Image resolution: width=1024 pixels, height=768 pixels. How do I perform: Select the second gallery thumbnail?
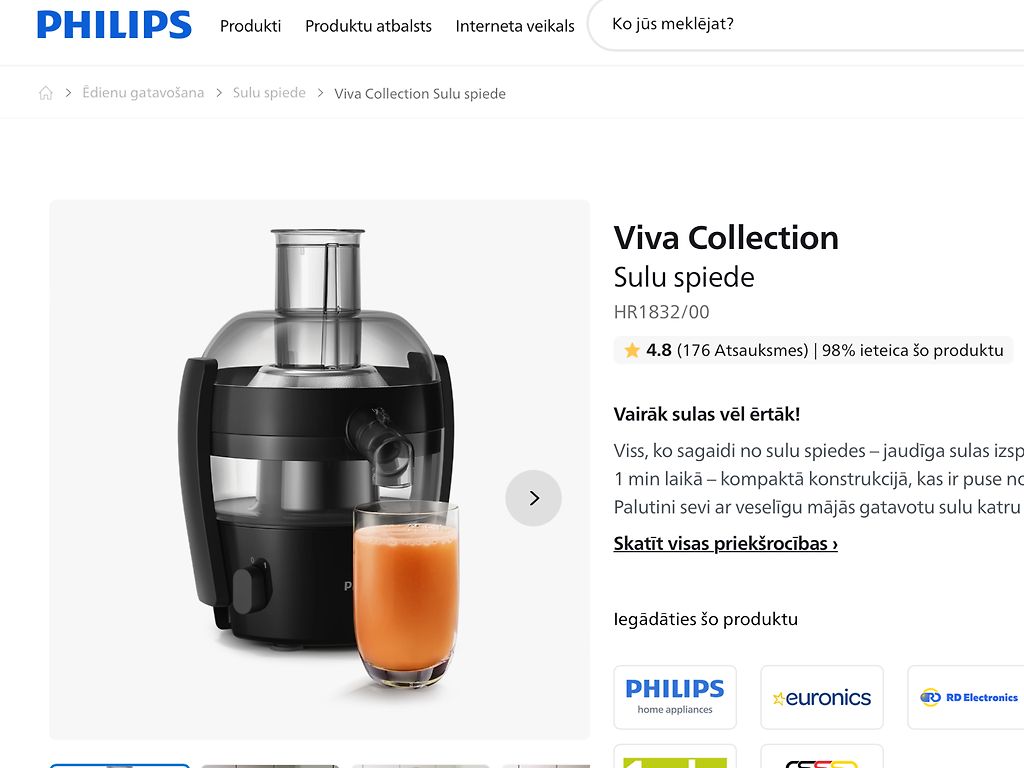click(x=270, y=765)
